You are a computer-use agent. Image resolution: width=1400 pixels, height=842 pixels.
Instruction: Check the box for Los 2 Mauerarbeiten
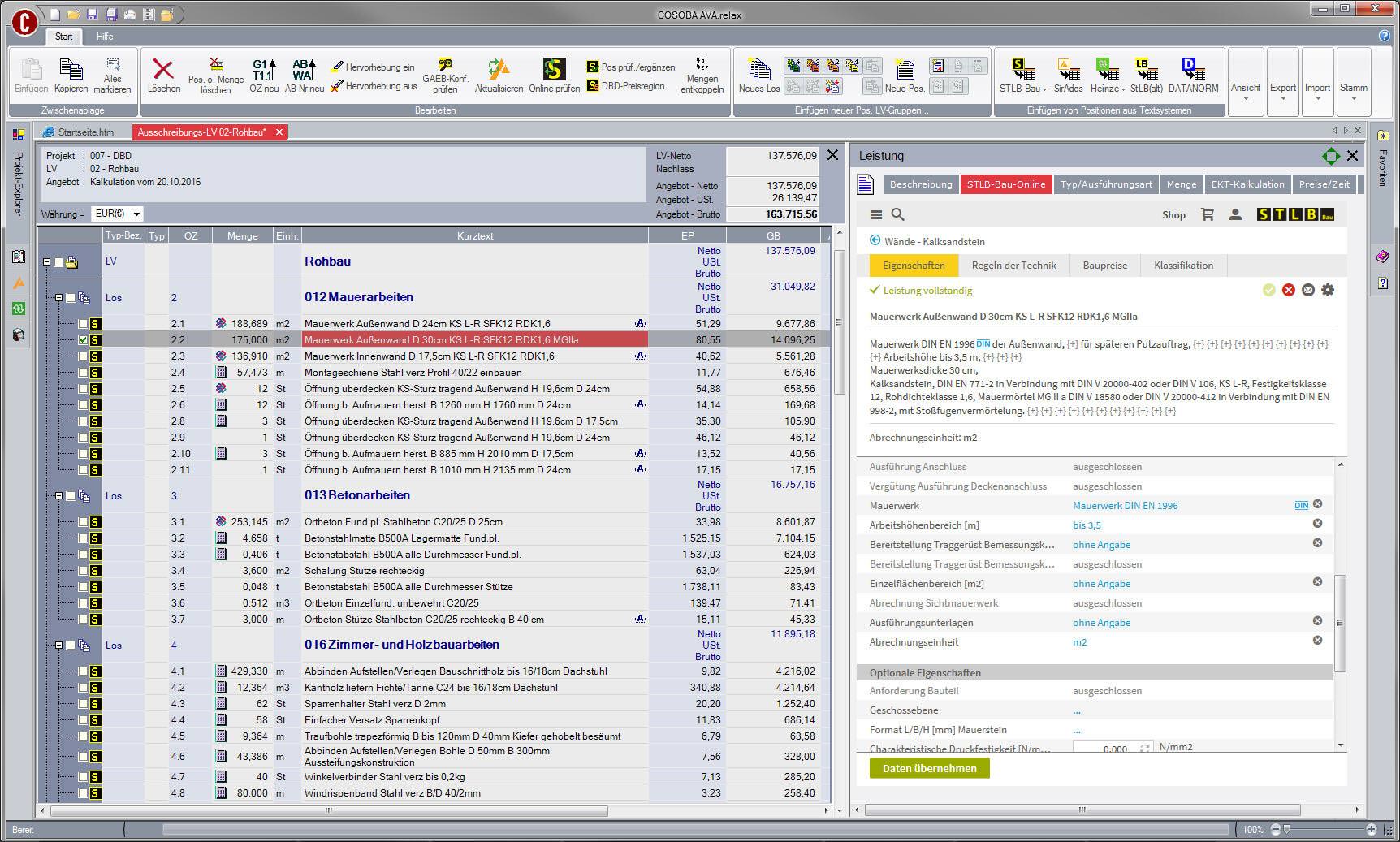coord(71,298)
